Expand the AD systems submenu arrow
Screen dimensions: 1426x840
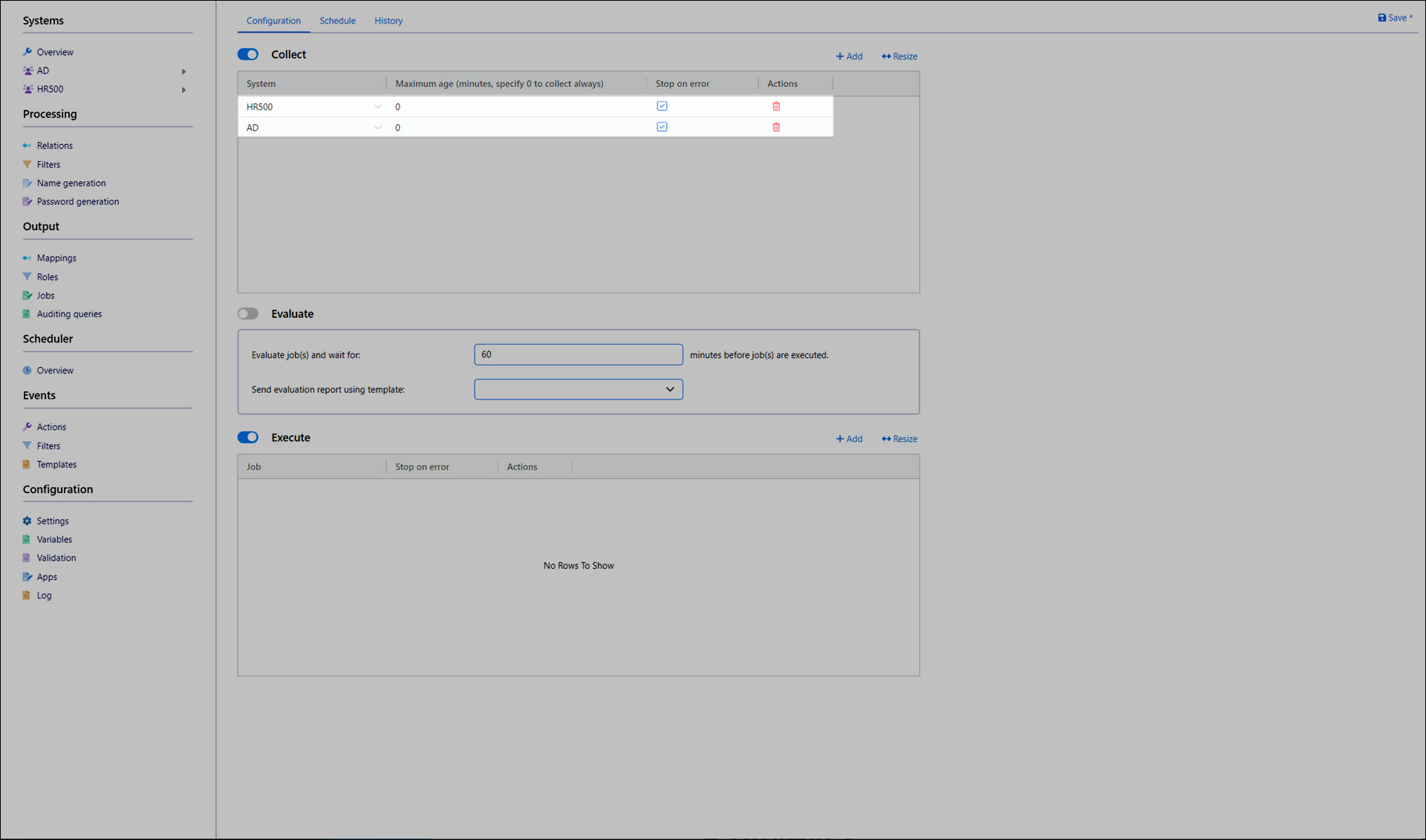183,71
